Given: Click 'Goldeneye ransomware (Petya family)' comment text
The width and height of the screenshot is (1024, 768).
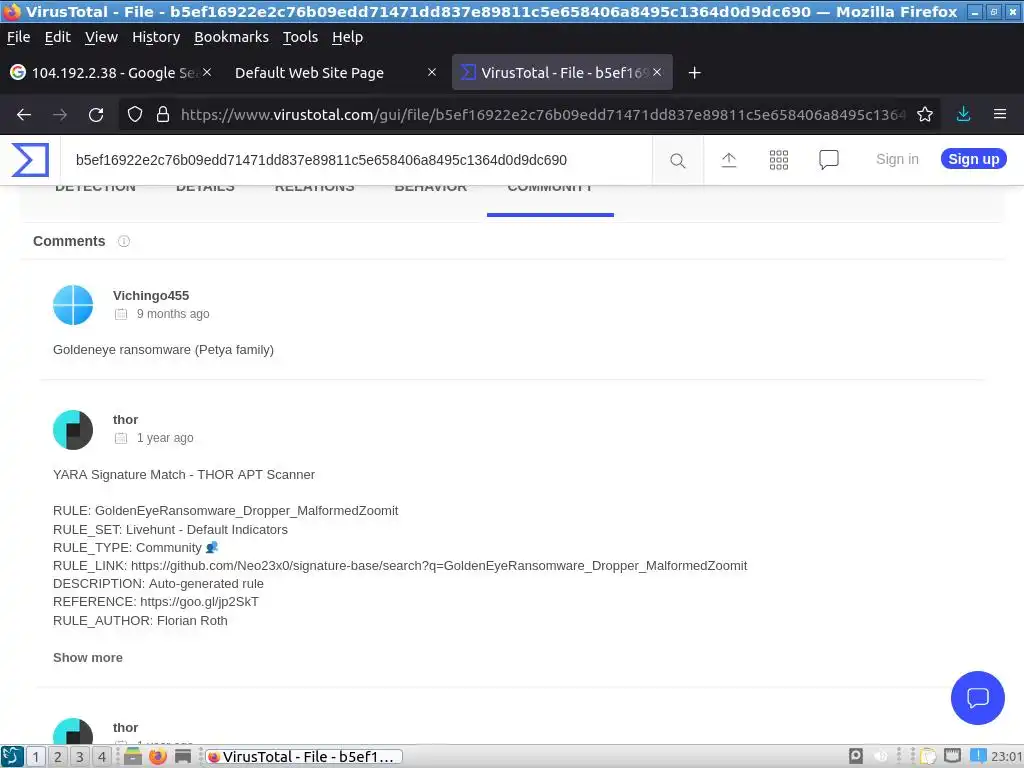Looking at the screenshot, I should pos(163,350).
